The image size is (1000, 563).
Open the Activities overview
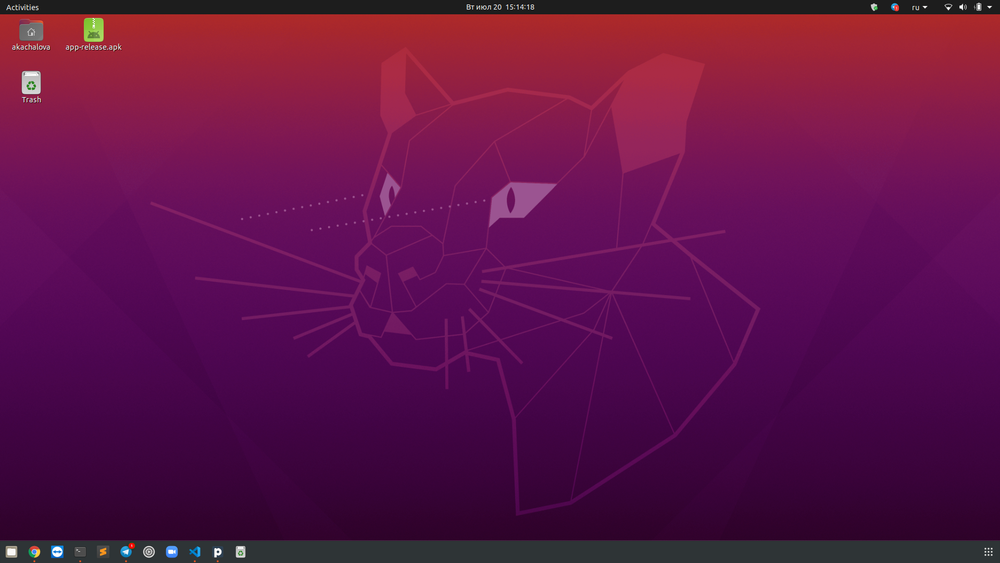[22, 7]
